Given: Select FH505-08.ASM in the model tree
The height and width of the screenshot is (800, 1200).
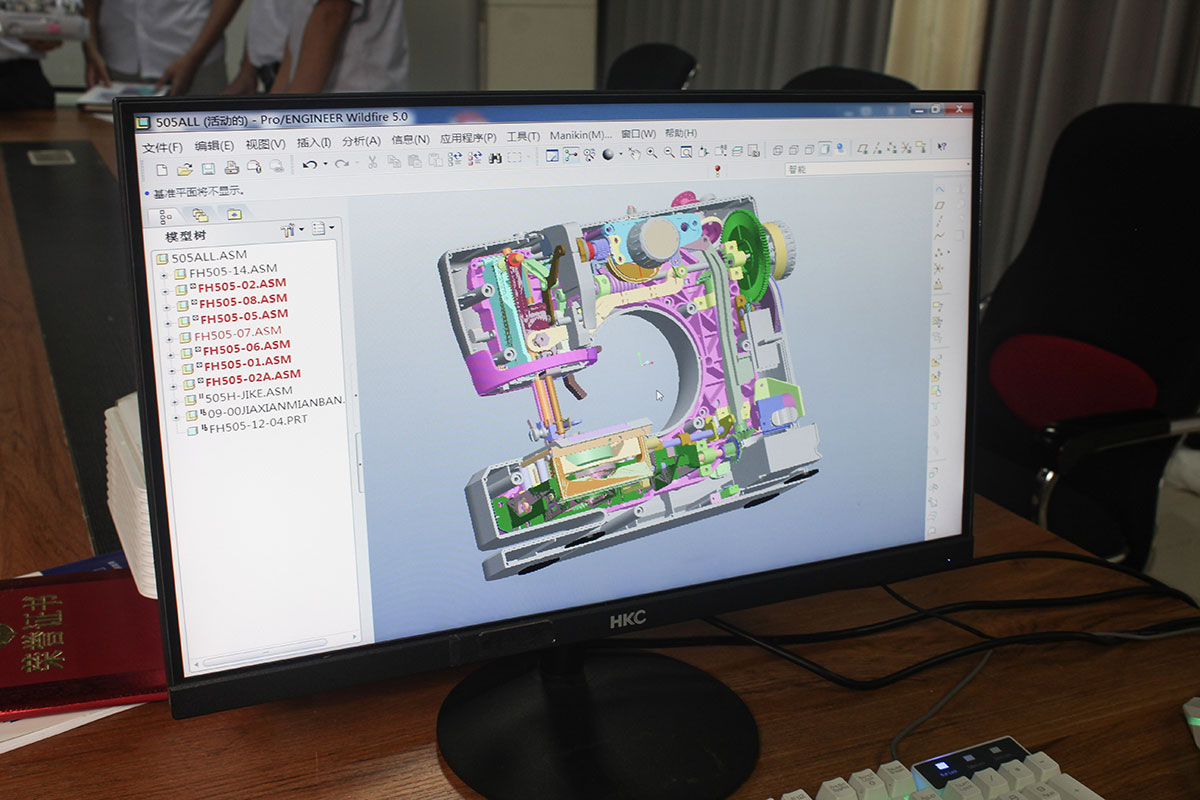Looking at the screenshot, I should point(242,300).
